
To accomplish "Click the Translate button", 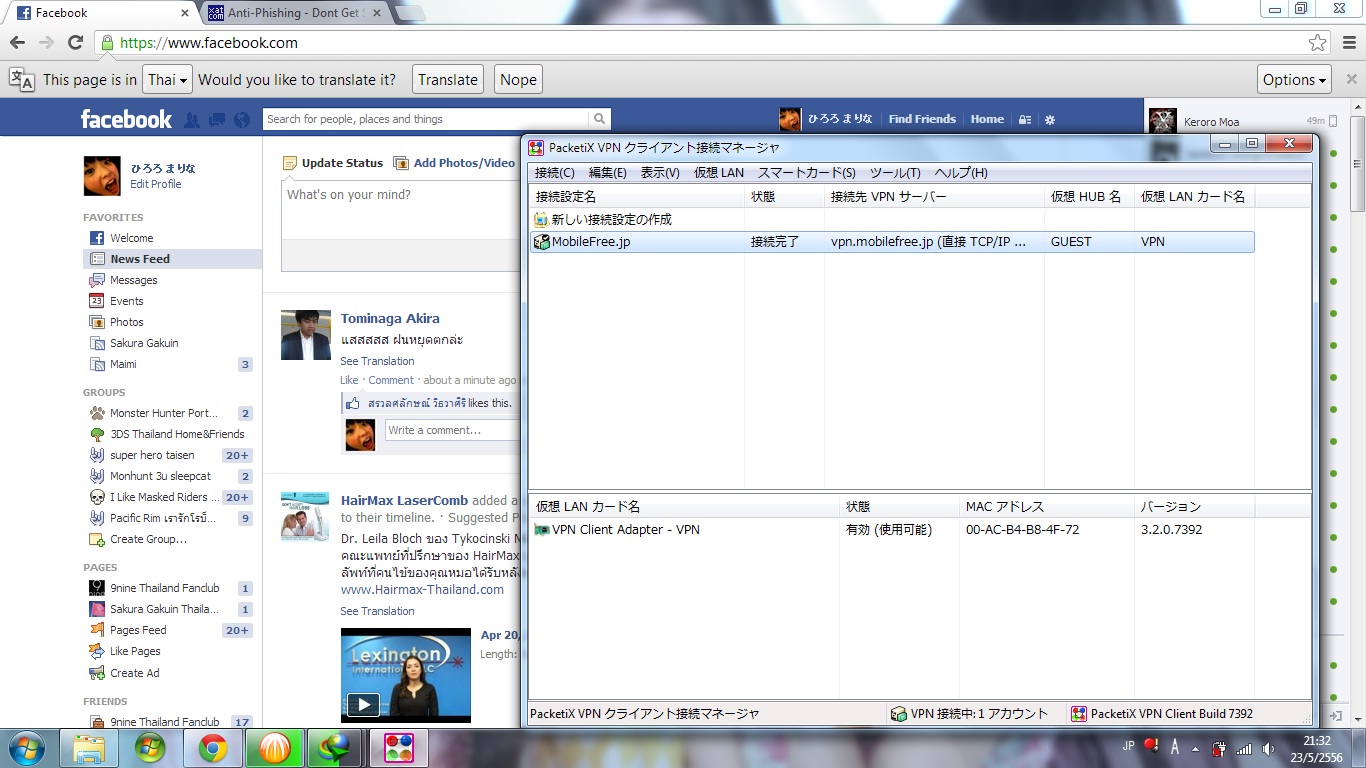I will click(448, 80).
